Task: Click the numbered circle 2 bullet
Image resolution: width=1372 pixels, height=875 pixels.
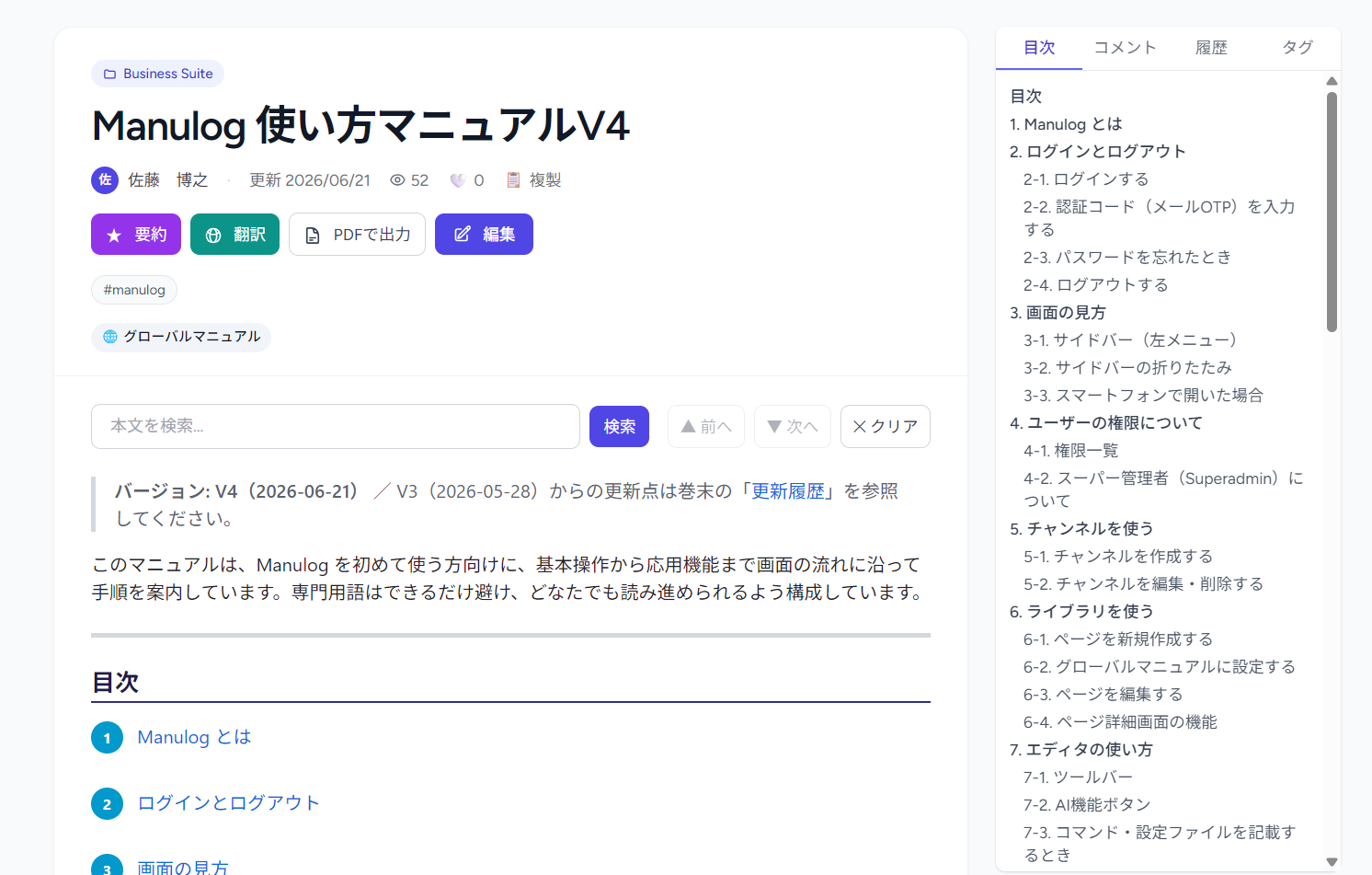Action: coord(107,803)
